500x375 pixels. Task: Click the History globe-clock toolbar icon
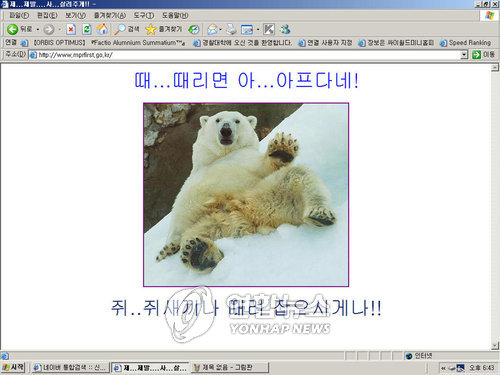tap(194, 30)
